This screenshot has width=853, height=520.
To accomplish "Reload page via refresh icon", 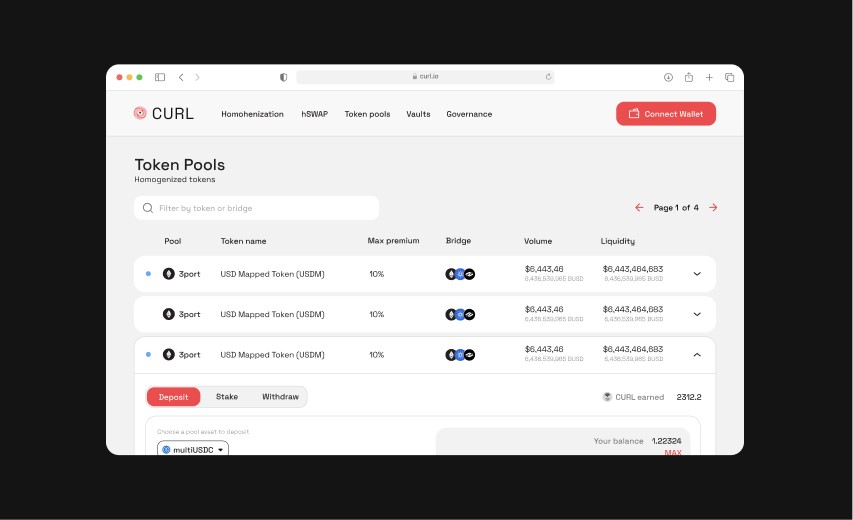I will coord(548,77).
